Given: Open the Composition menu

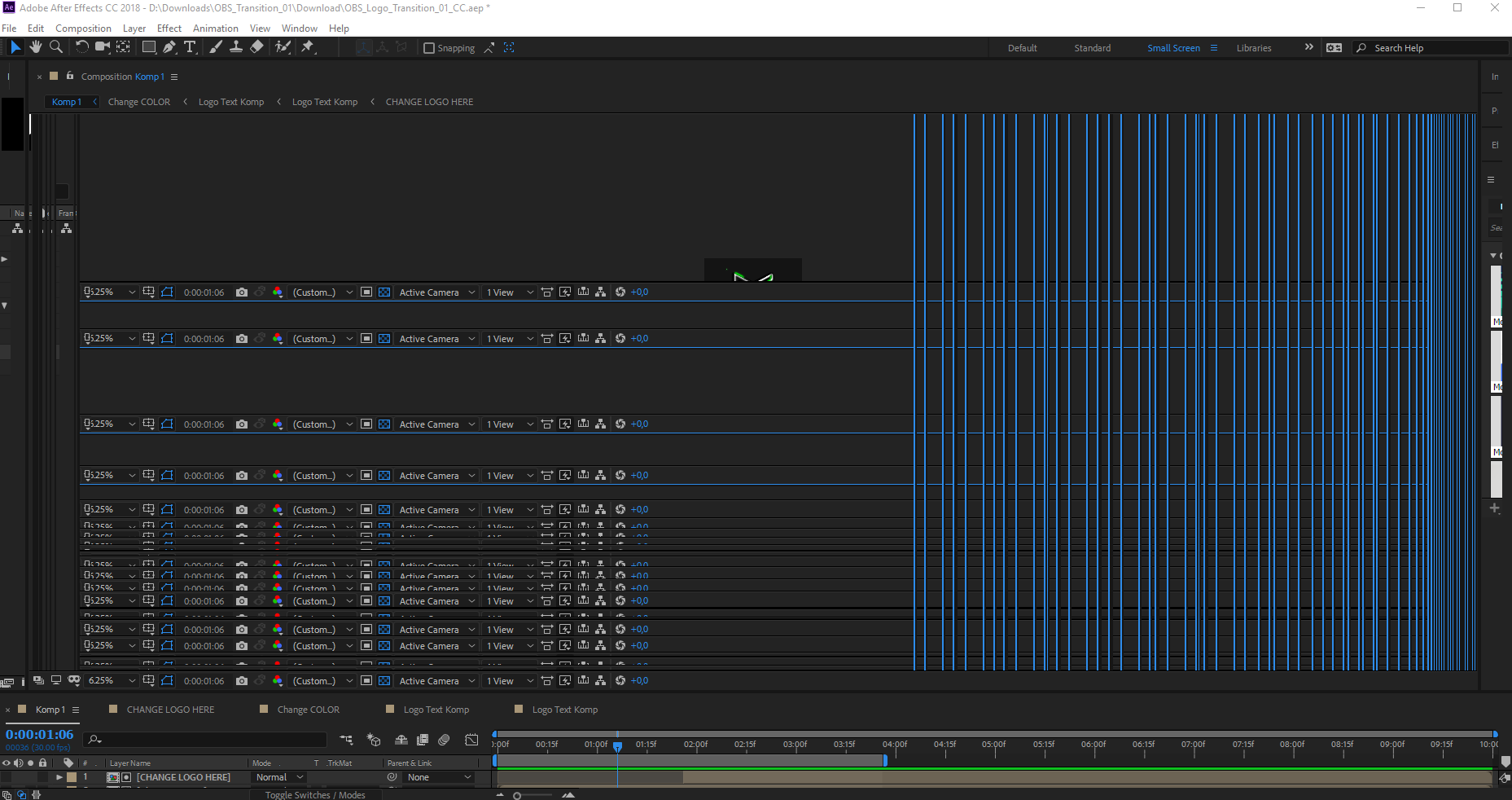Looking at the screenshot, I should 83,28.
